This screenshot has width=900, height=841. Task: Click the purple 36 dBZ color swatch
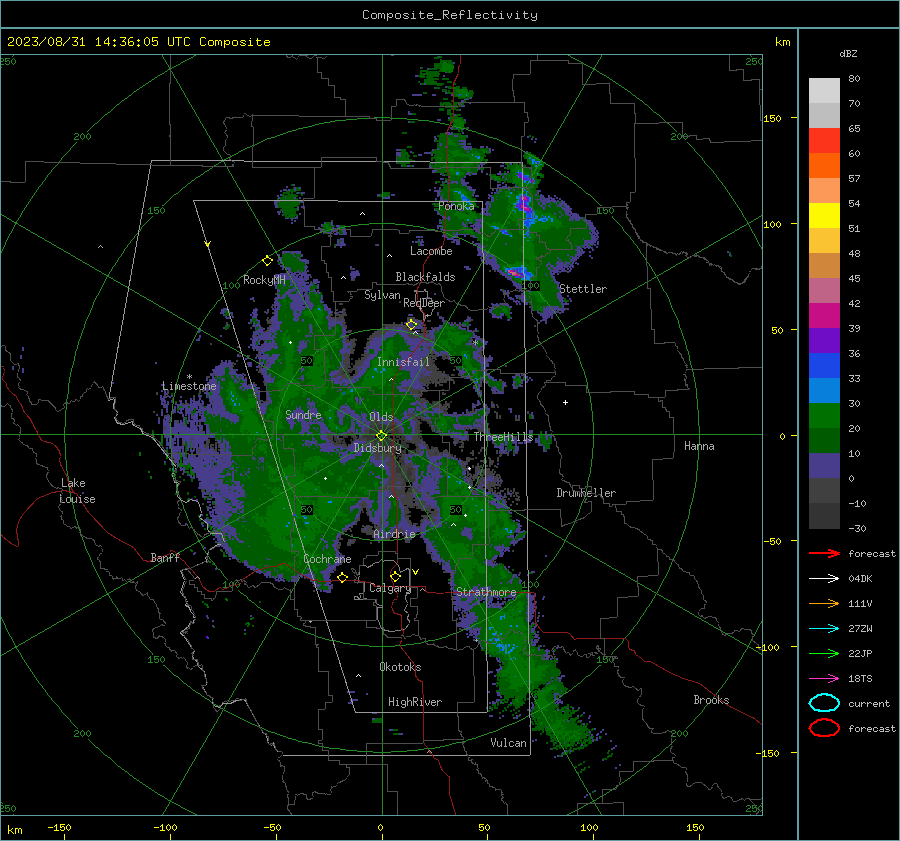(824, 340)
